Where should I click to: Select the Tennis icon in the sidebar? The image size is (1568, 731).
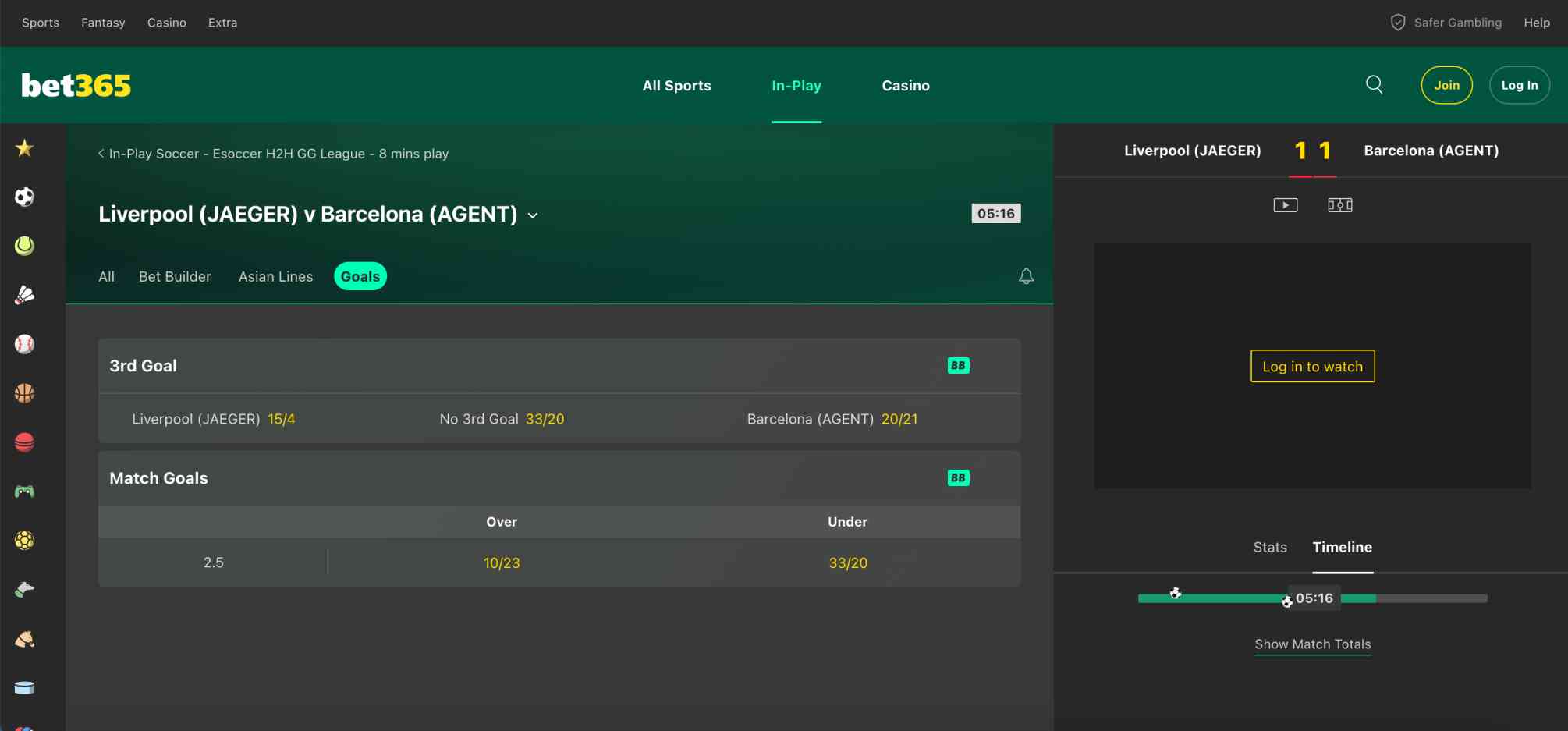tap(24, 245)
